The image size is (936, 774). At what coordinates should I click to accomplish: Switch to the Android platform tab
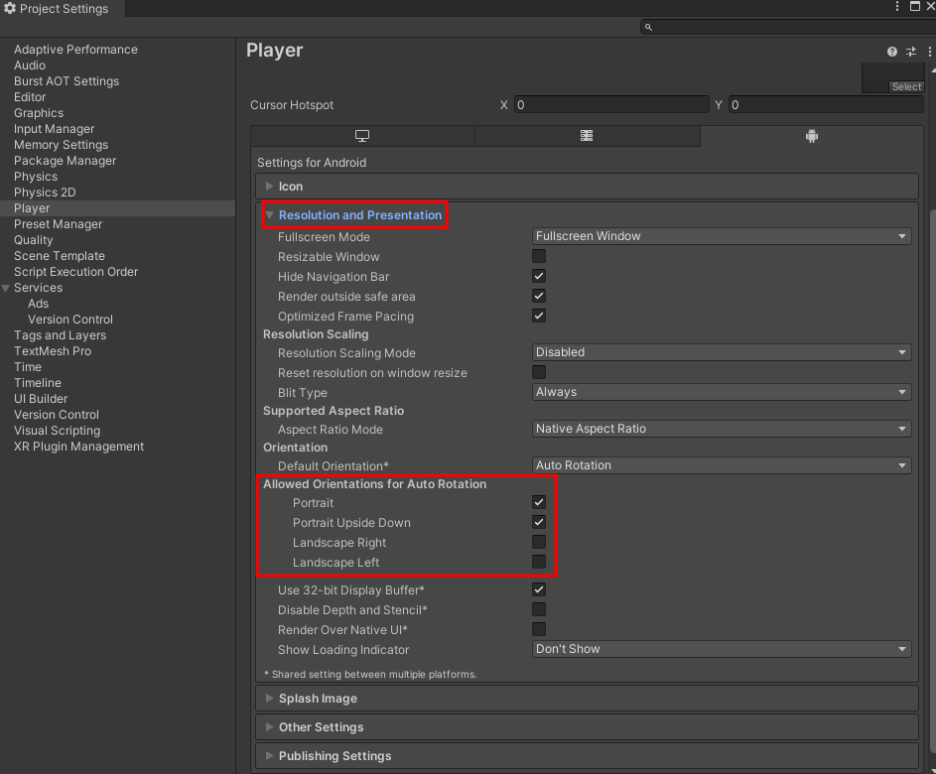pos(812,136)
